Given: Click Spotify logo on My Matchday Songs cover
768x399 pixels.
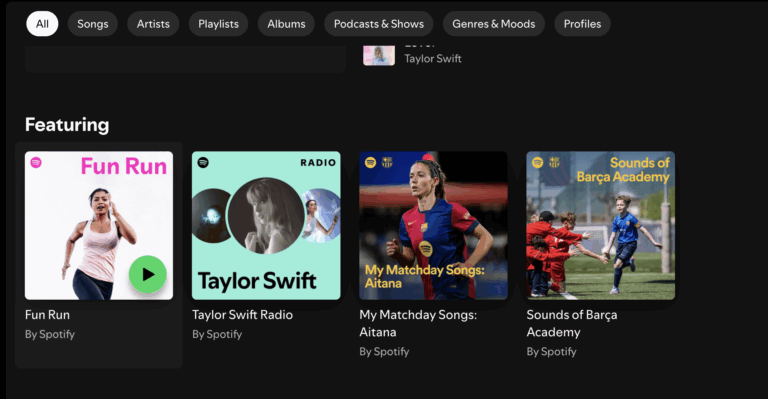Looking at the screenshot, I should 370,163.
